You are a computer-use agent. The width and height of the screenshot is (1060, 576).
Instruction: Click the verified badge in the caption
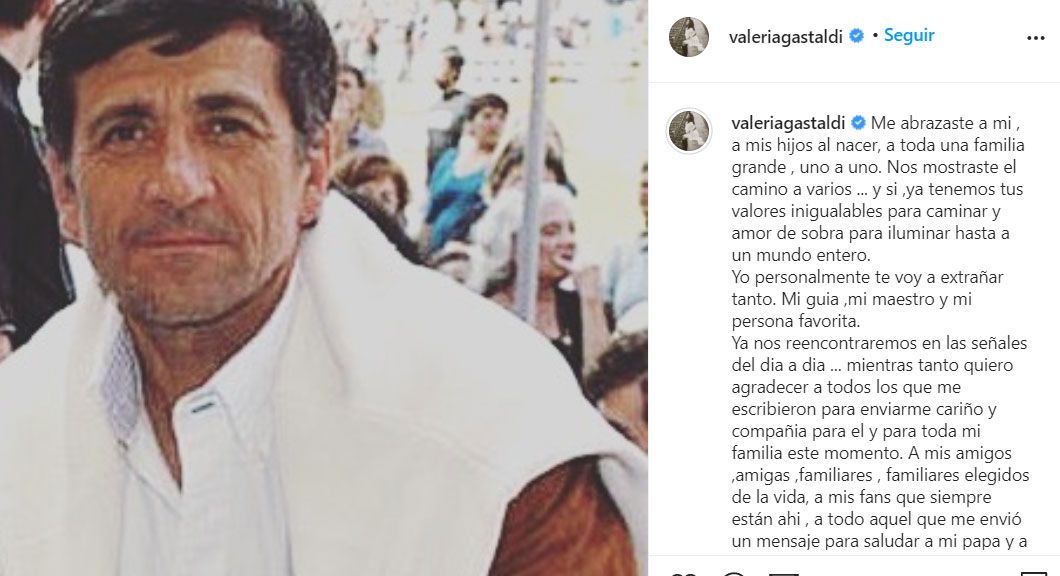pos(858,122)
